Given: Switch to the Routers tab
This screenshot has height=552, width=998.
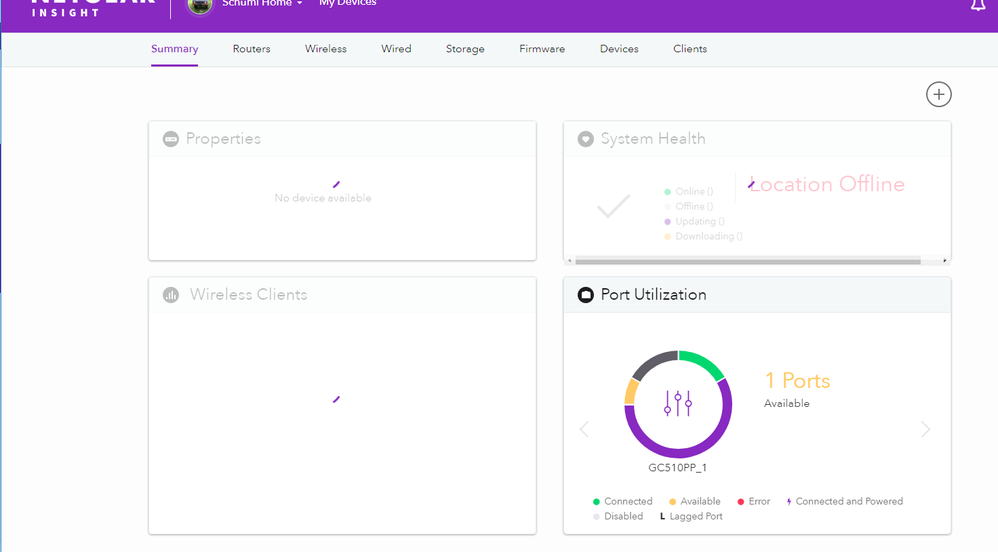Looking at the screenshot, I should [251, 49].
